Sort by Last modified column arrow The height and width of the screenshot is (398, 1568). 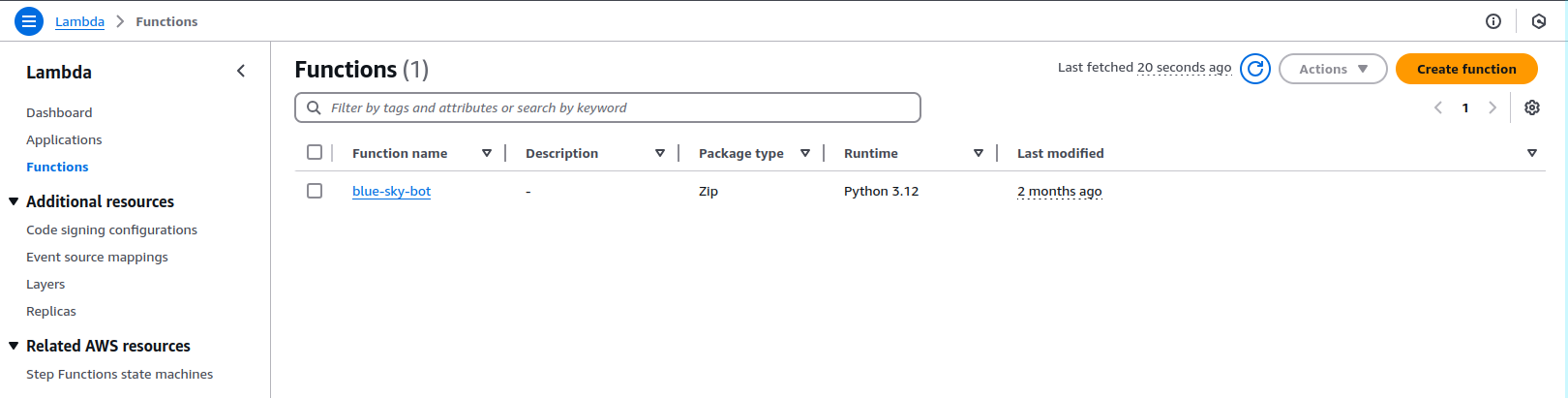pyautogui.click(x=1532, y=153)
